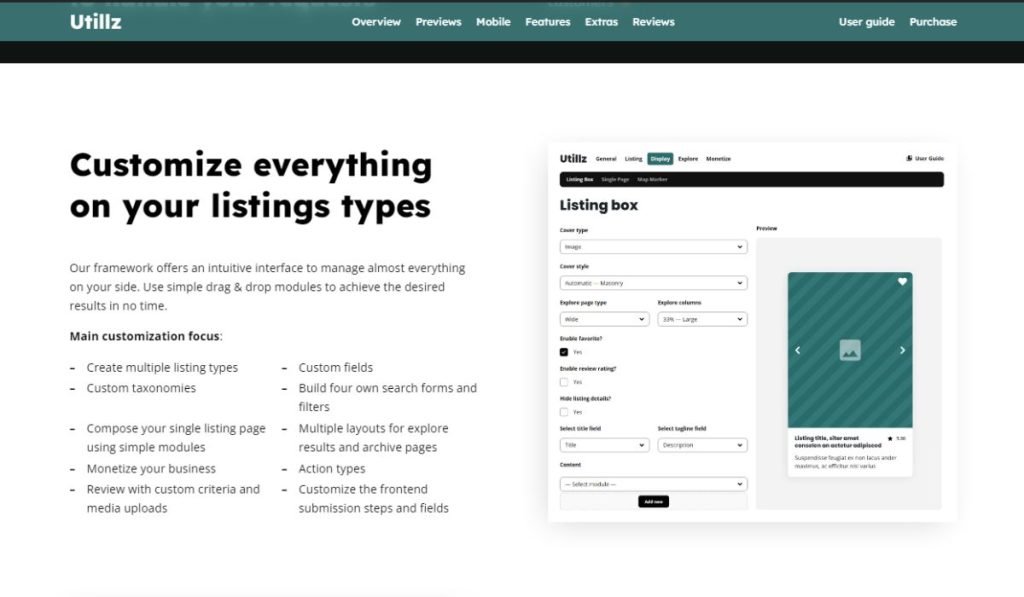This screenshot has width=1024, height=597.
Task: Click the heart favorite icon on the preview card
Action: (x=902, y=281)
